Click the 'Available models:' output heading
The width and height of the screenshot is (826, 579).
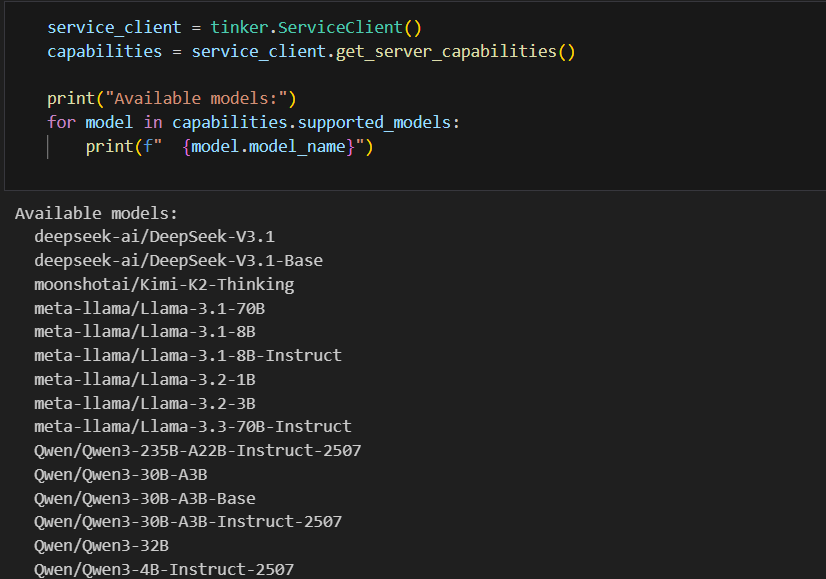pos(96,213)
